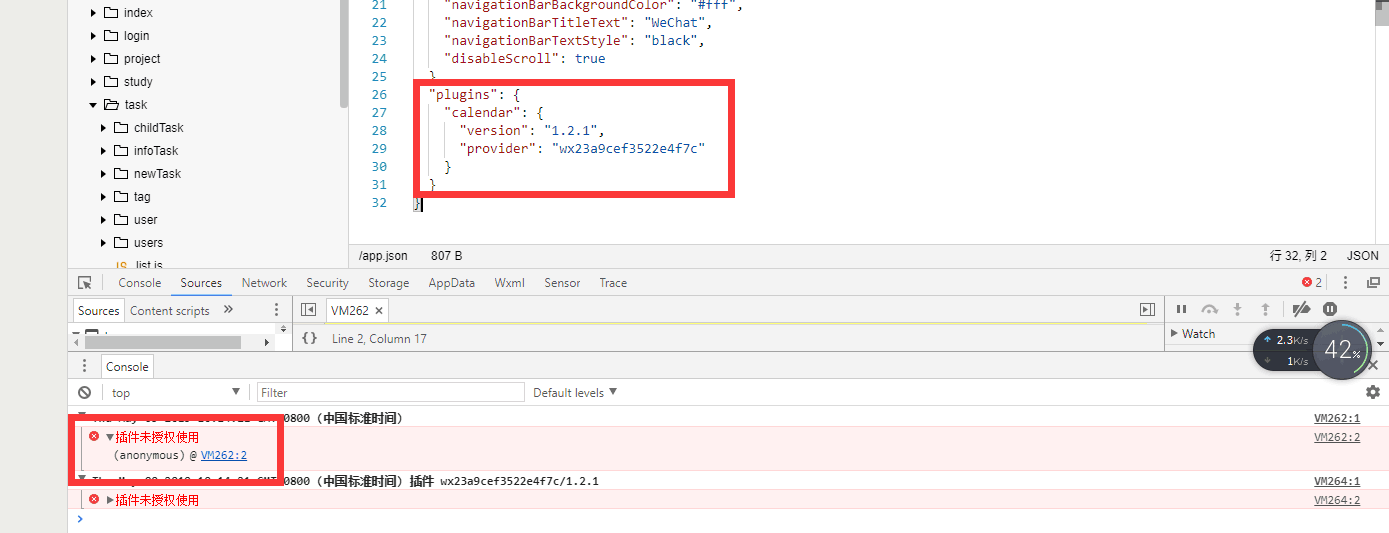Screen dimensions: 1389x533
Task: Click the undock devtools window icon
Action: pos(1373,283)
